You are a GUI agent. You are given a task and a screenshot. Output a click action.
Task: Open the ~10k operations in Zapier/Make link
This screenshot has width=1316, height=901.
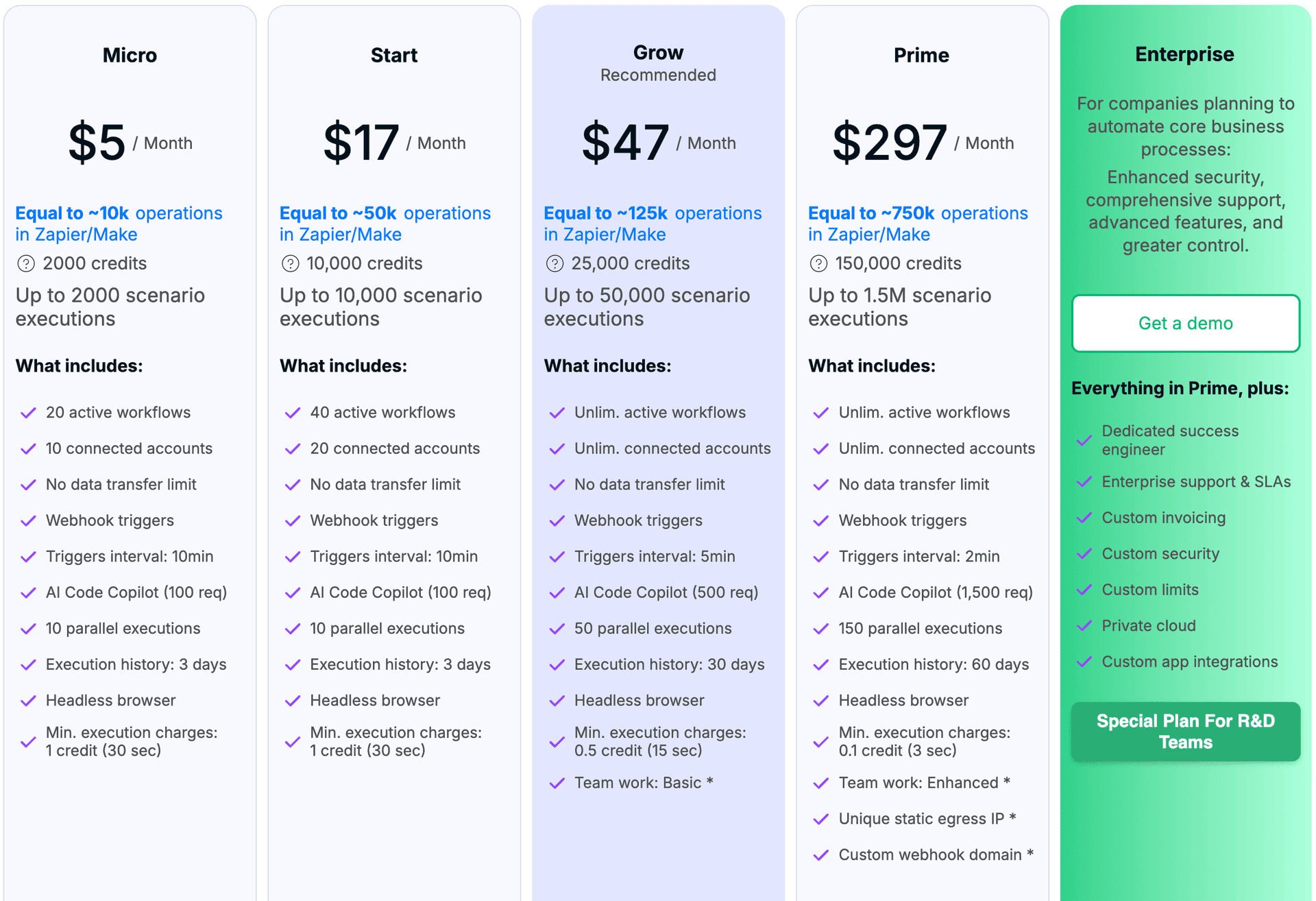119,224
